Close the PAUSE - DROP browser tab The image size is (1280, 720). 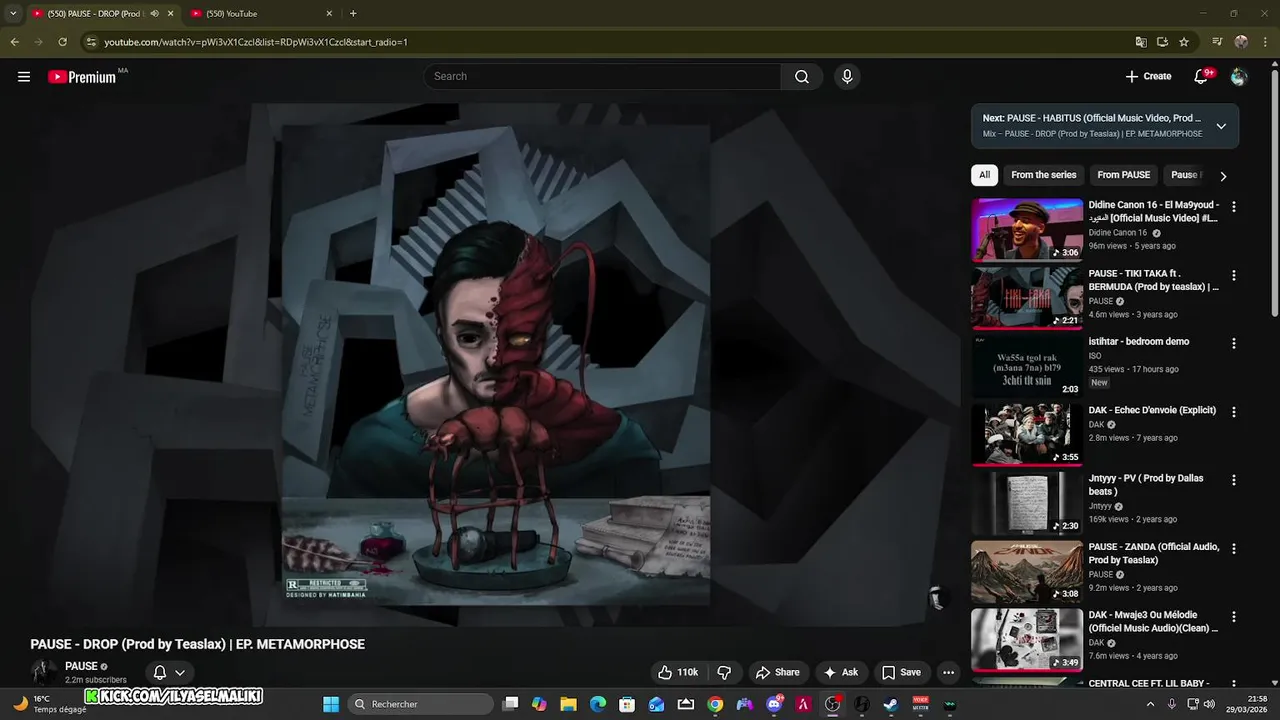click(170, 14)
